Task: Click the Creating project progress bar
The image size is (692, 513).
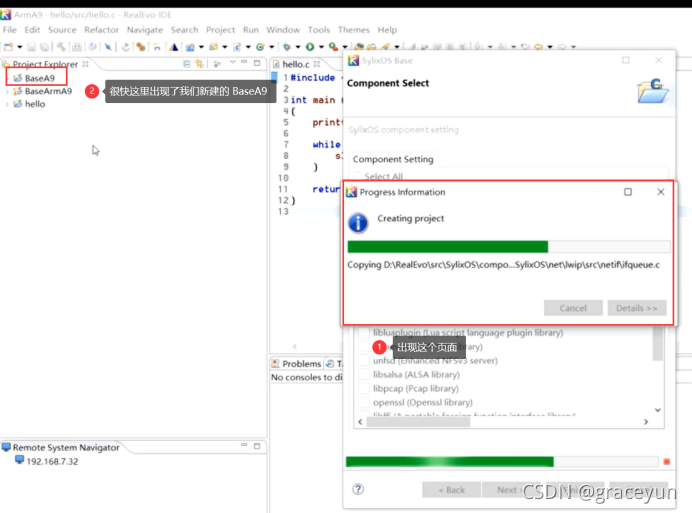Action: 509,246
